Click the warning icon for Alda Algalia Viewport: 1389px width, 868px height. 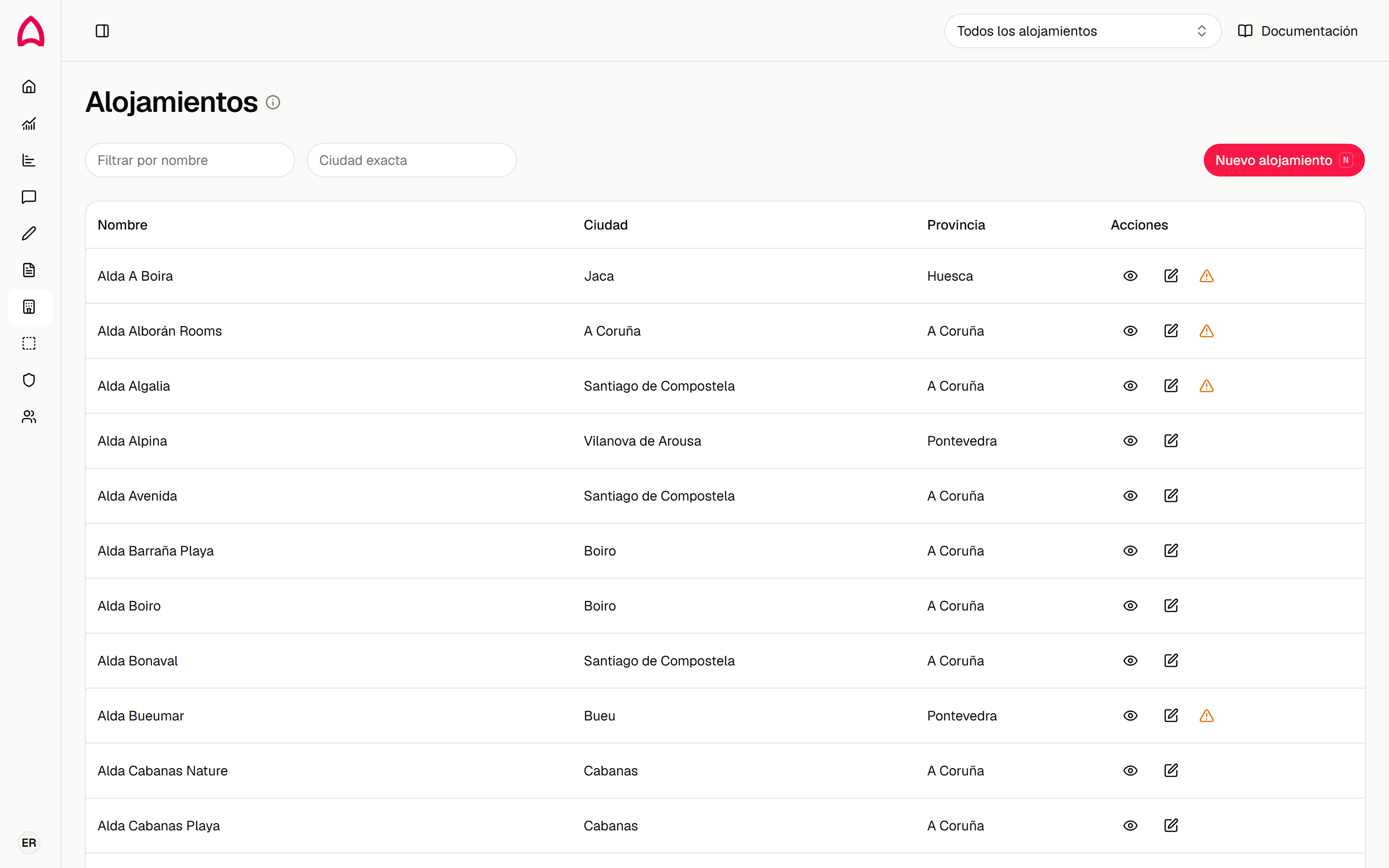pos(1207,386)
